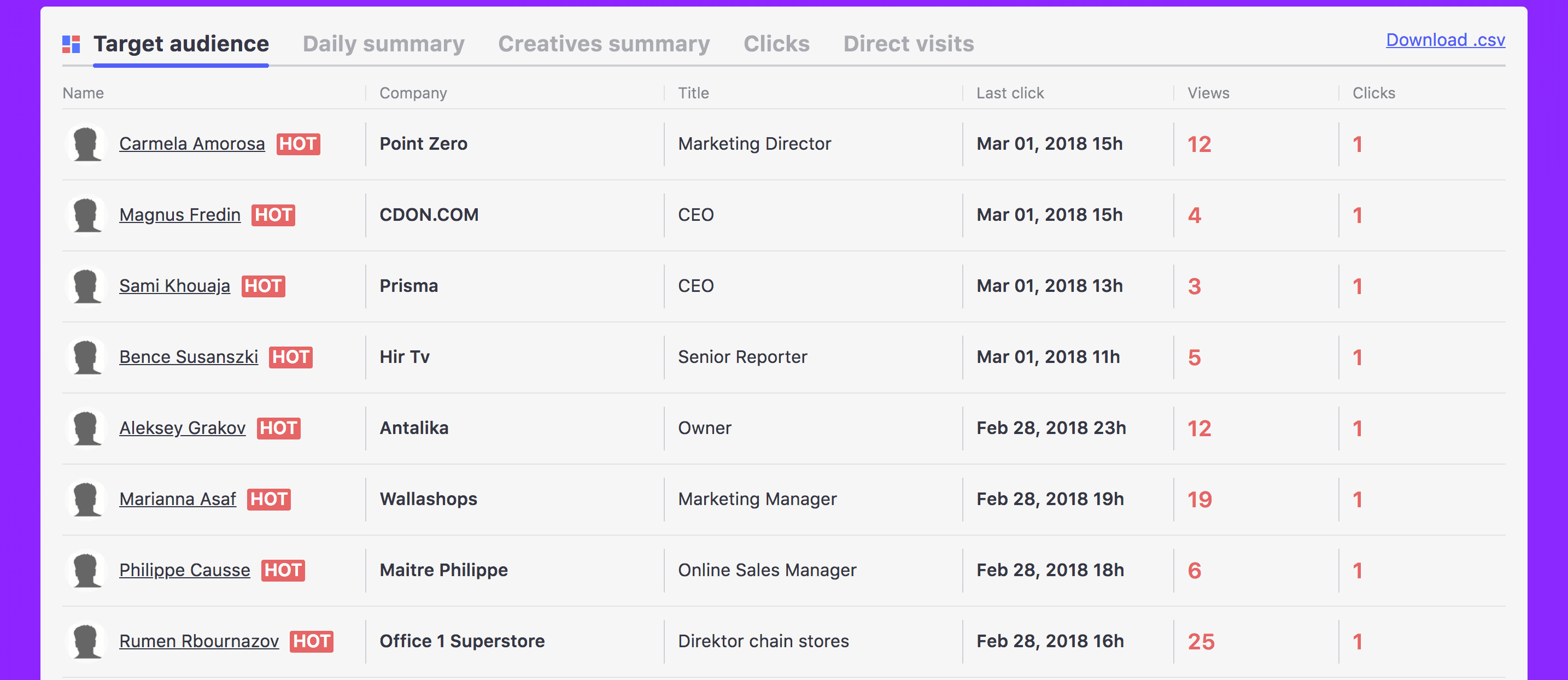
Task: Open Rumen Rbournazov's profile link
Action: (199, 641)
